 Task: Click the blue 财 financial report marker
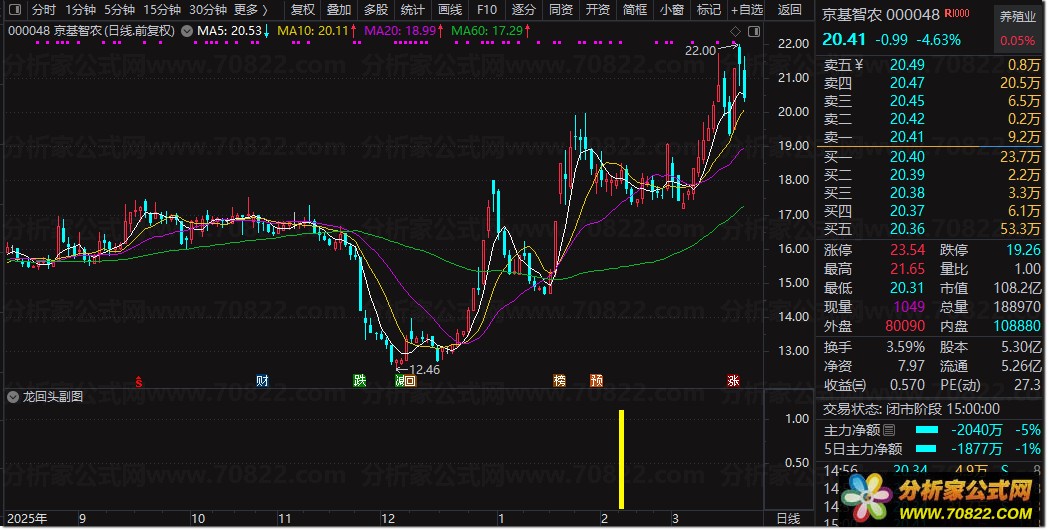click(261, 380)
